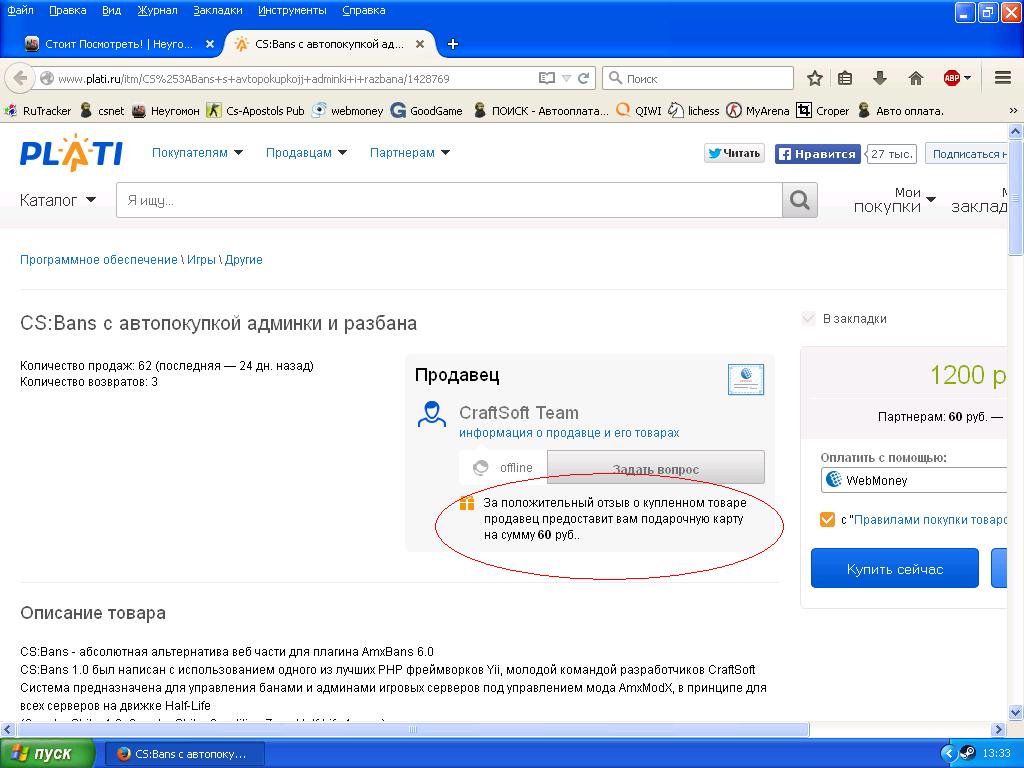The height and width of the screenshot is (768, 1024).
Task: Click scrollbar down arrow
Action: [x=1016, y=713]
